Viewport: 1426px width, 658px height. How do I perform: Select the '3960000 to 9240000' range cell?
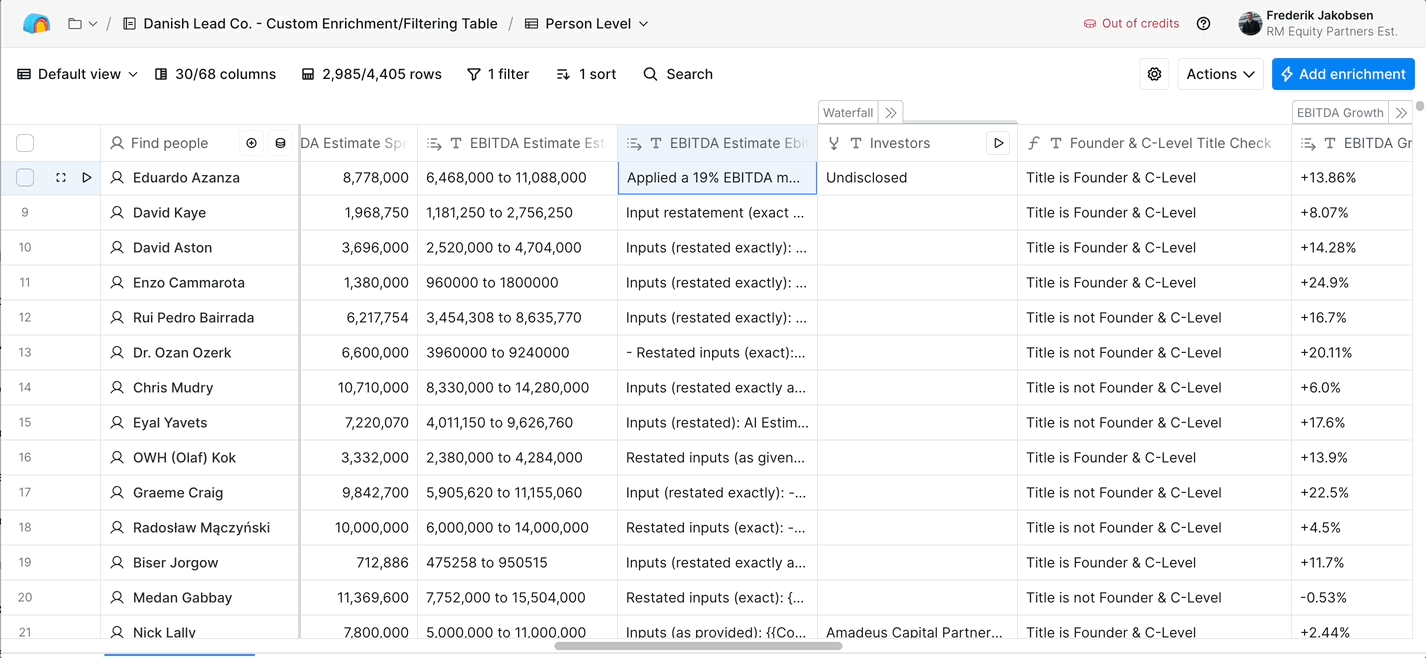(518, 352)
